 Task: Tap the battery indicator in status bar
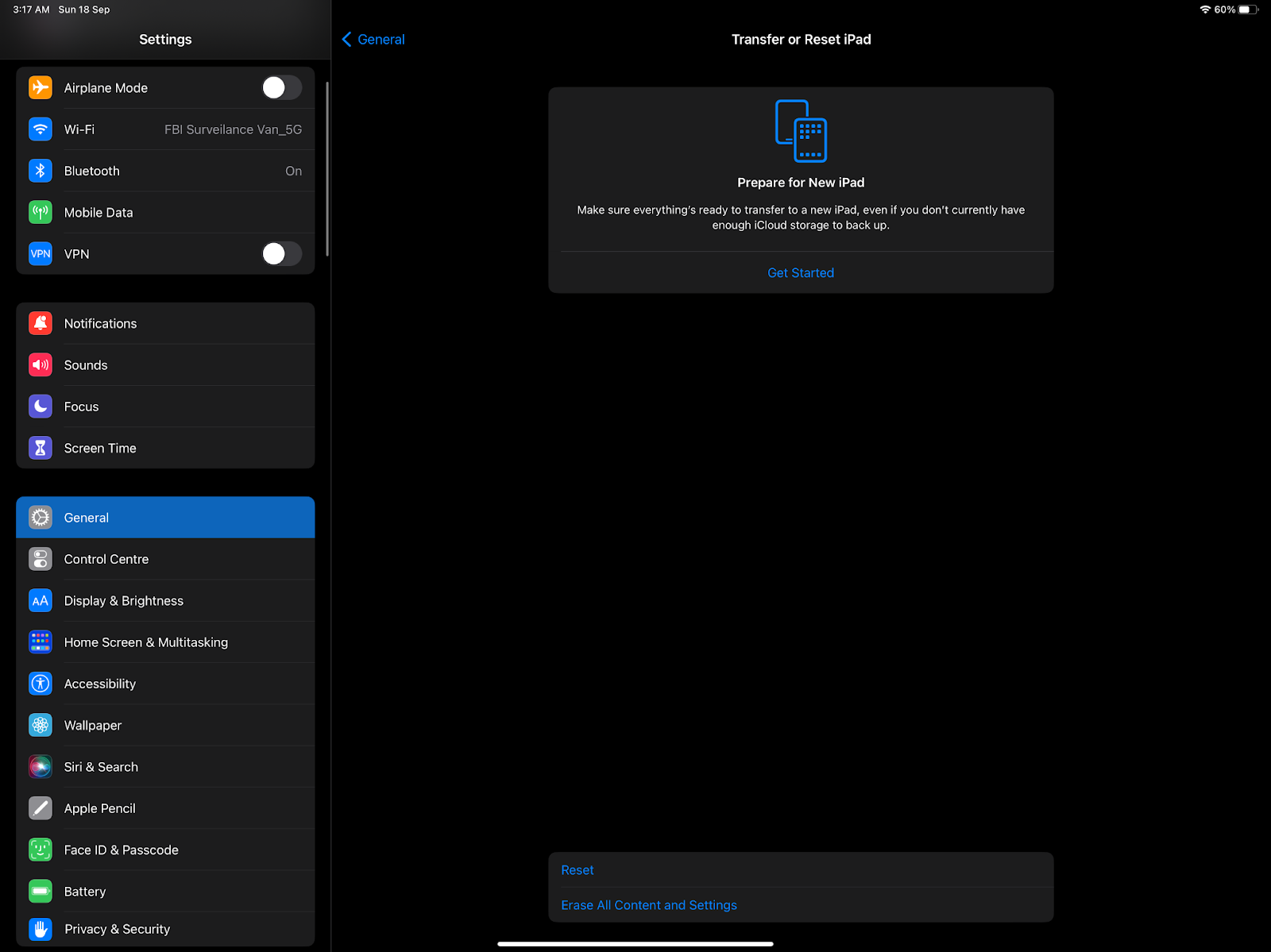(1249, 10)
